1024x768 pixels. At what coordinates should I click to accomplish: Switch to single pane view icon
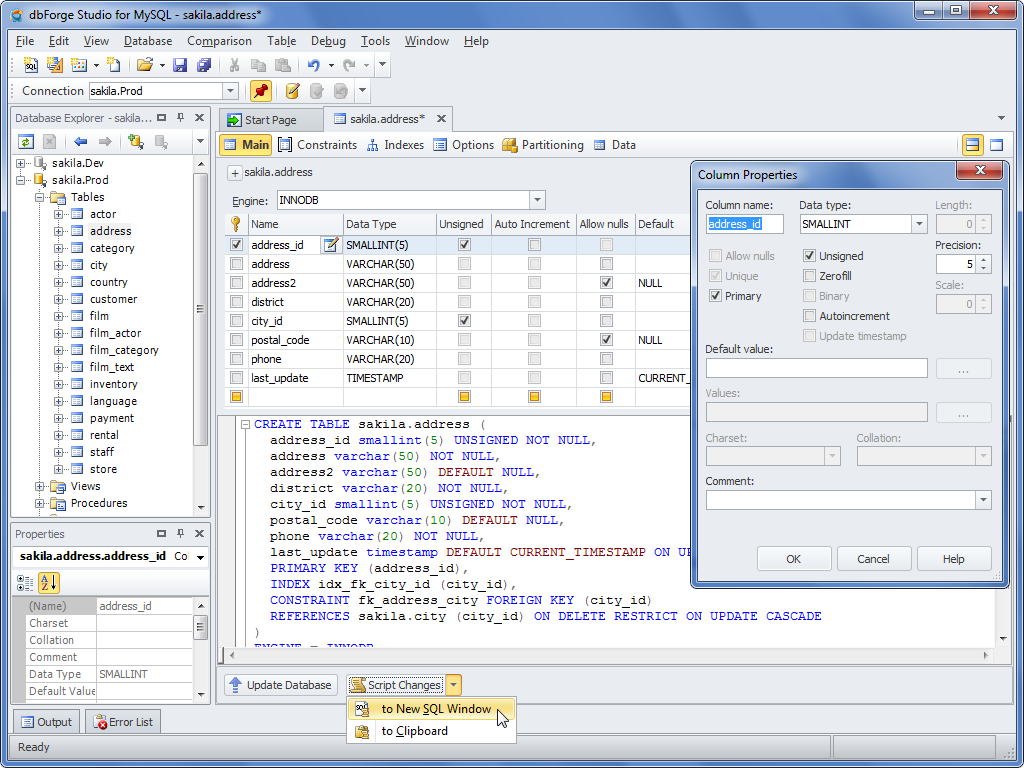coord(996,145)
